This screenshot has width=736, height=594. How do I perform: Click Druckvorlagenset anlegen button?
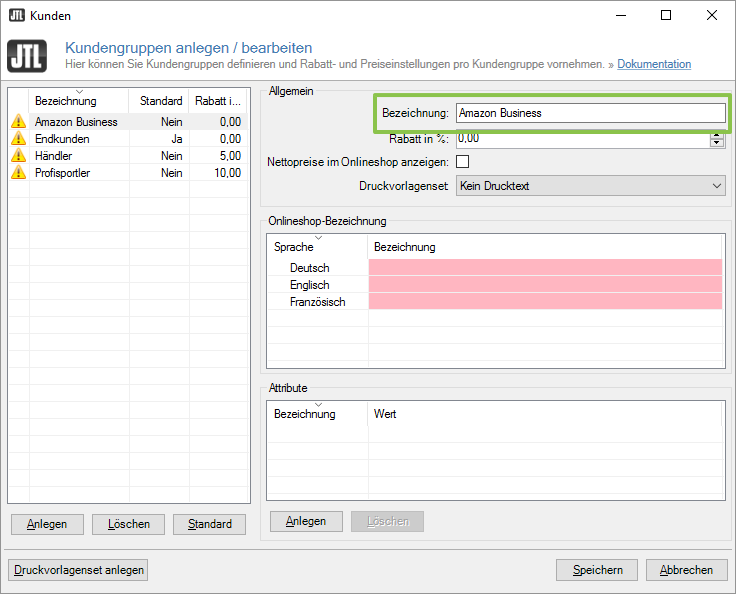(79, 570)
